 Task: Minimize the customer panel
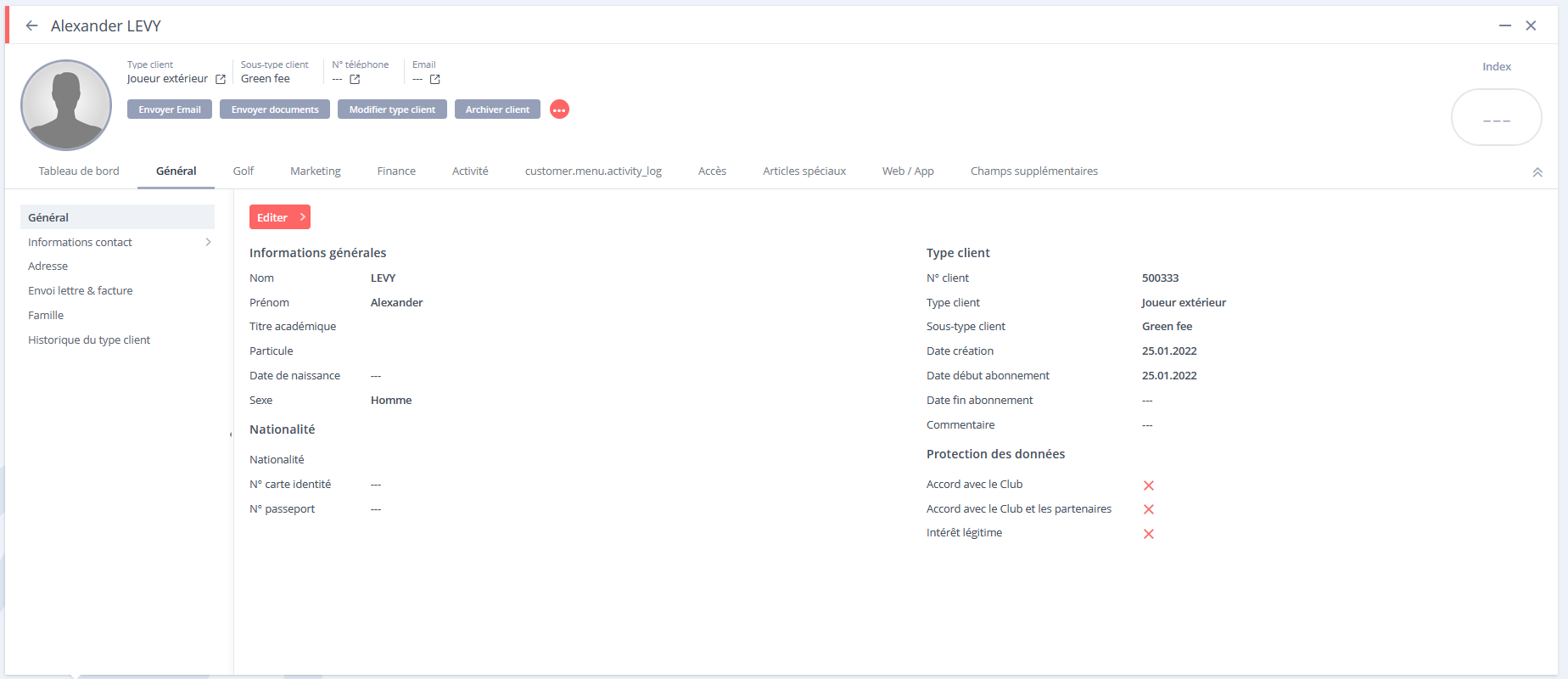click(1505, 25)
